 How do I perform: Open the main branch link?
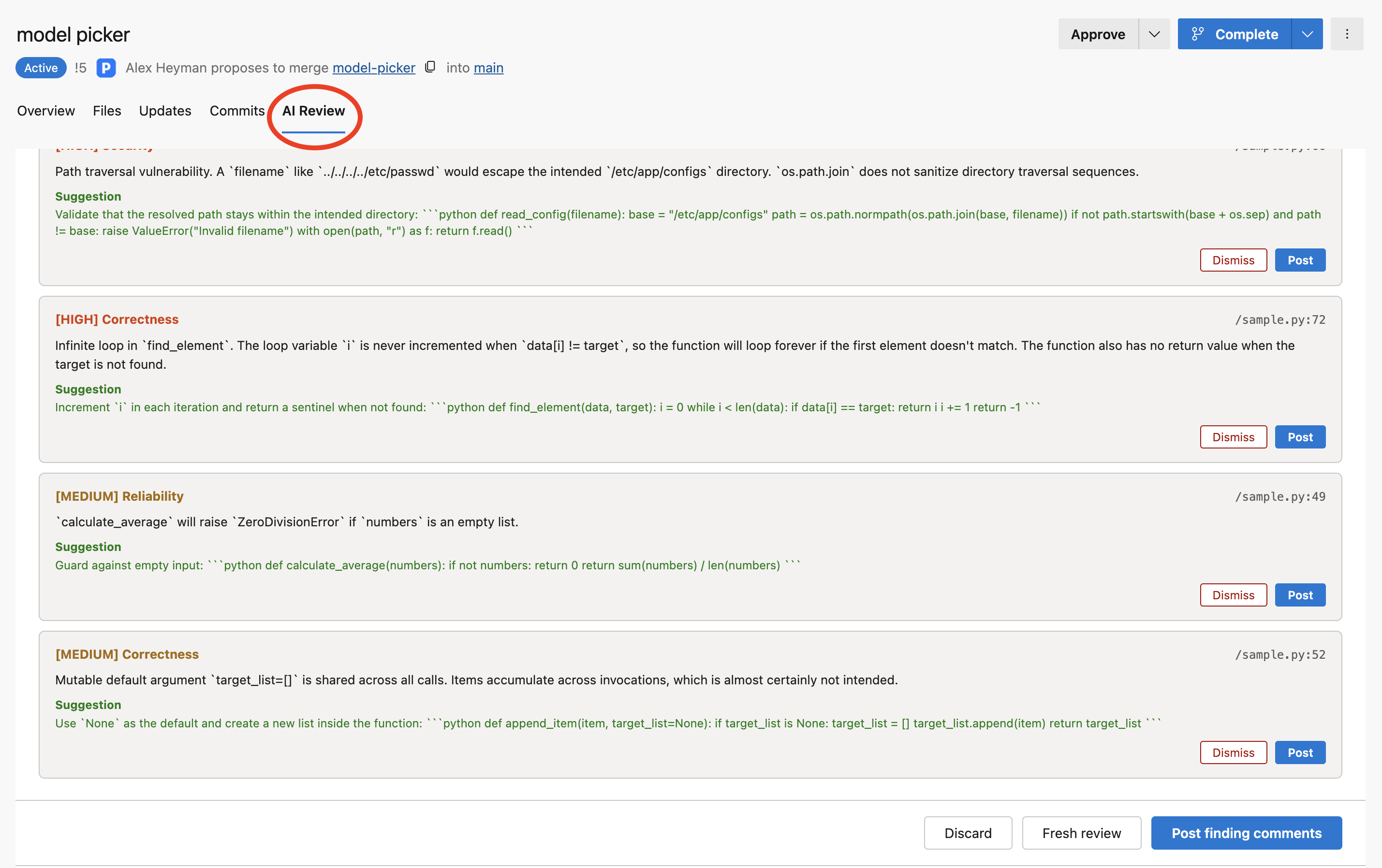point(488,68)
